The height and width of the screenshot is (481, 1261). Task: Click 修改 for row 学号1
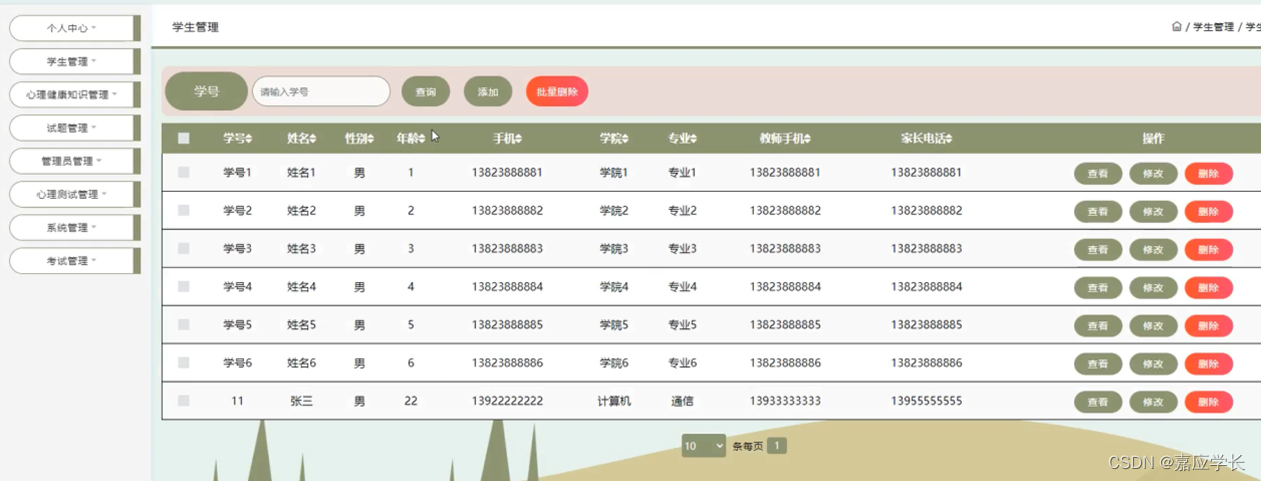point(1153,174)
